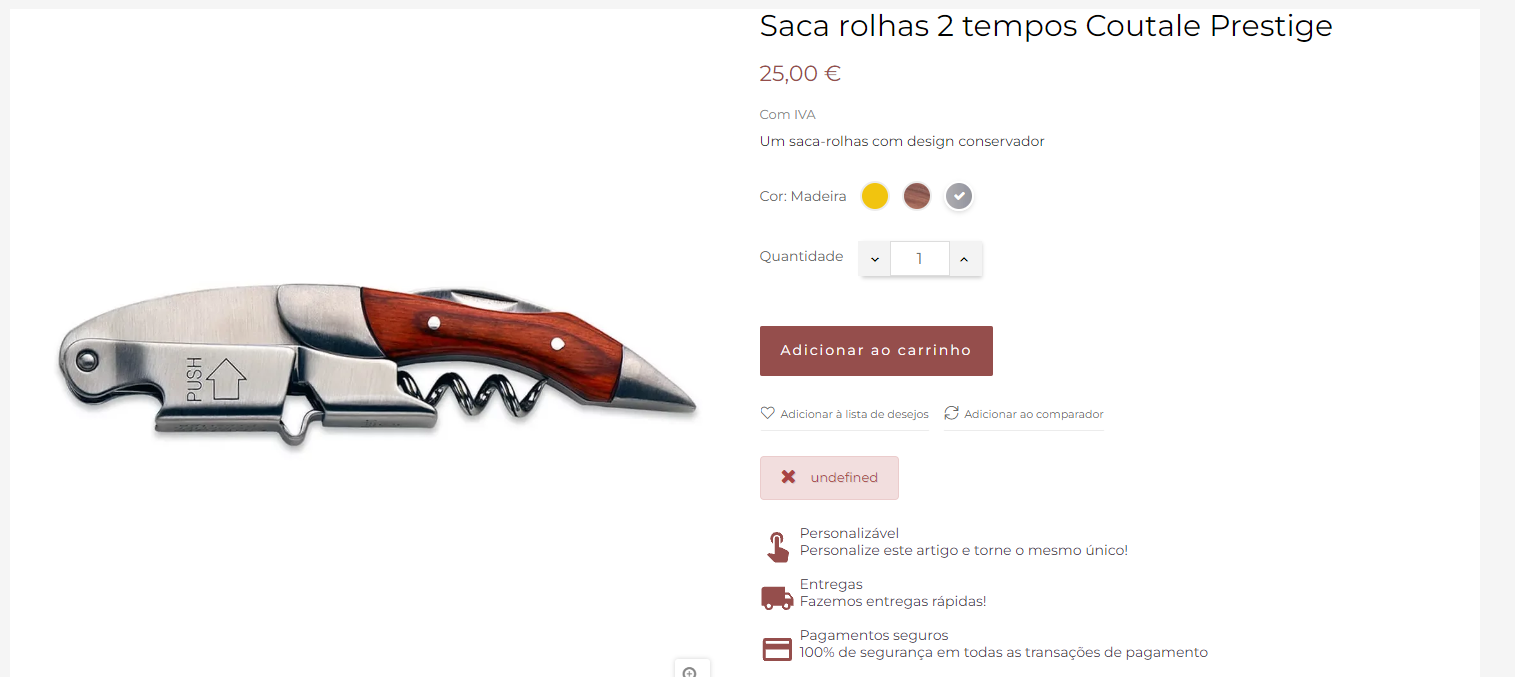Viewport: 1515px width, 677px height.
Task: Click the Personalizável hand-touch icon
Action: click(777, 547)
